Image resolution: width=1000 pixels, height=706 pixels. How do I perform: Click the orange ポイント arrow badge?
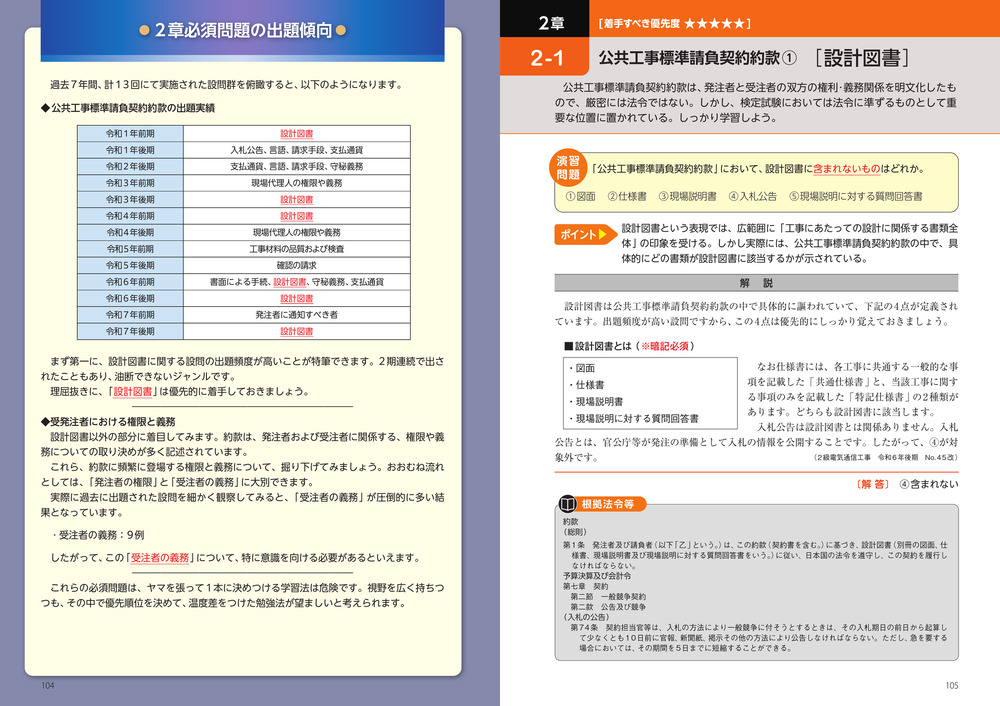(582, 236)
